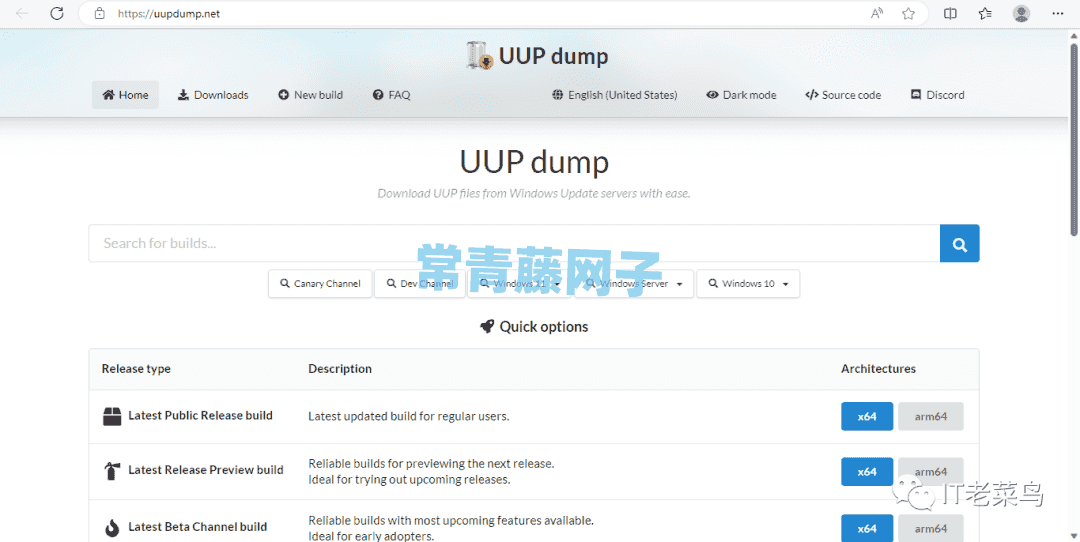Open browser Settings and more menu
Screen dimensions: 1080x542
click(1058, 13)
